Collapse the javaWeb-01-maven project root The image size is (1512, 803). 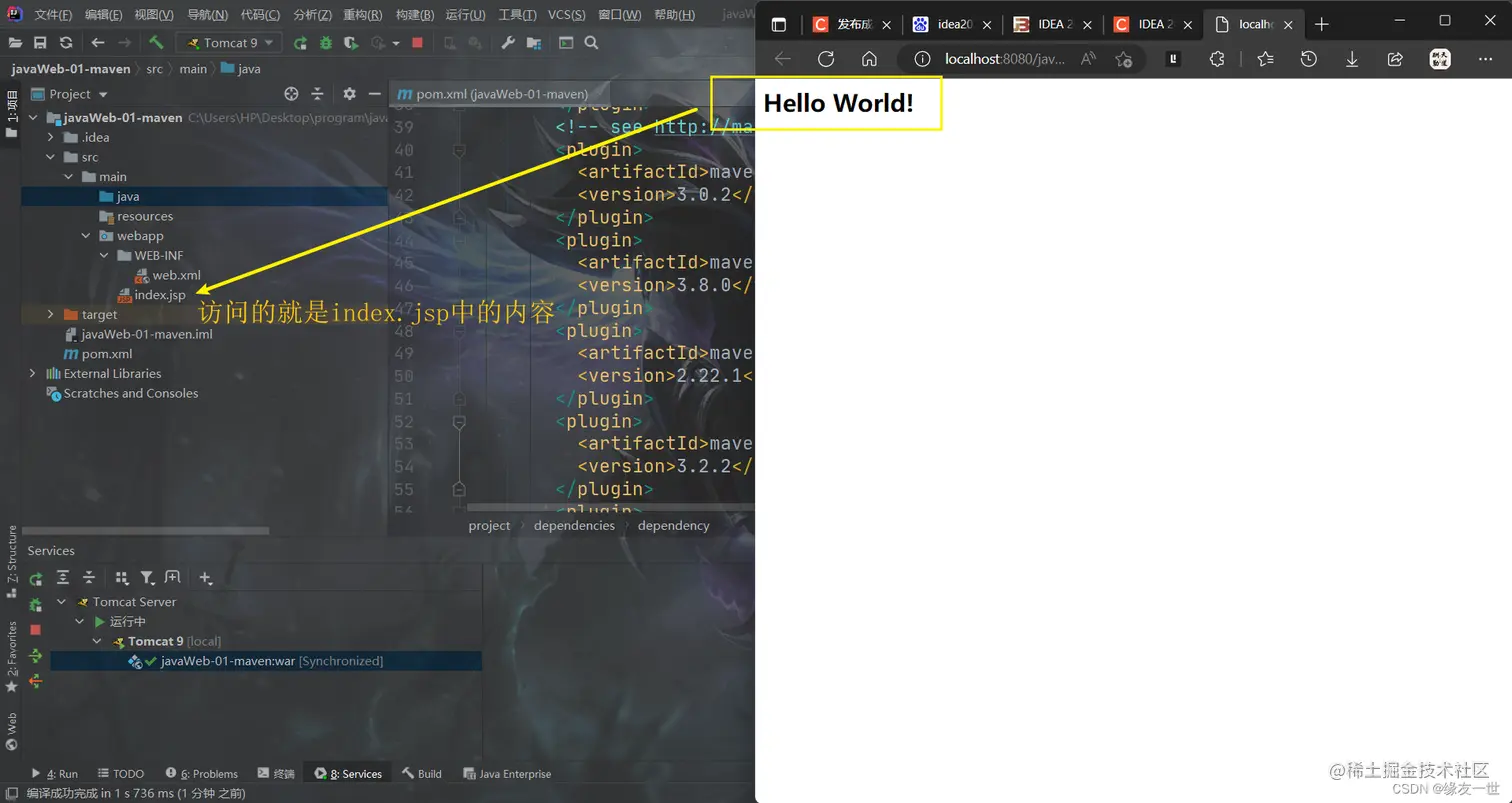pyautogui.click(x=33, y=118)
